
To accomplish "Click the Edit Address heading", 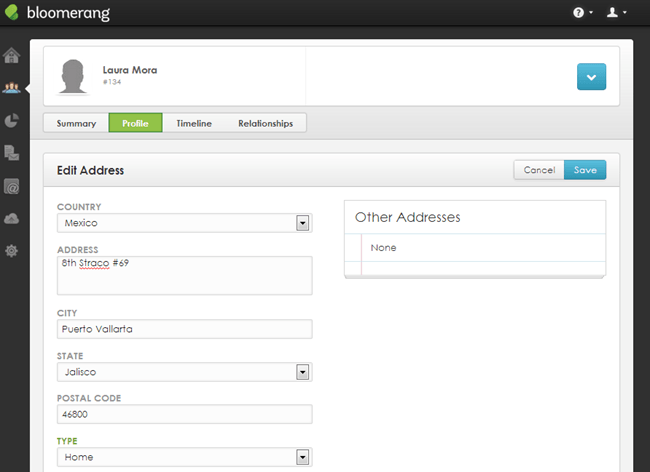I will [90, 170].
